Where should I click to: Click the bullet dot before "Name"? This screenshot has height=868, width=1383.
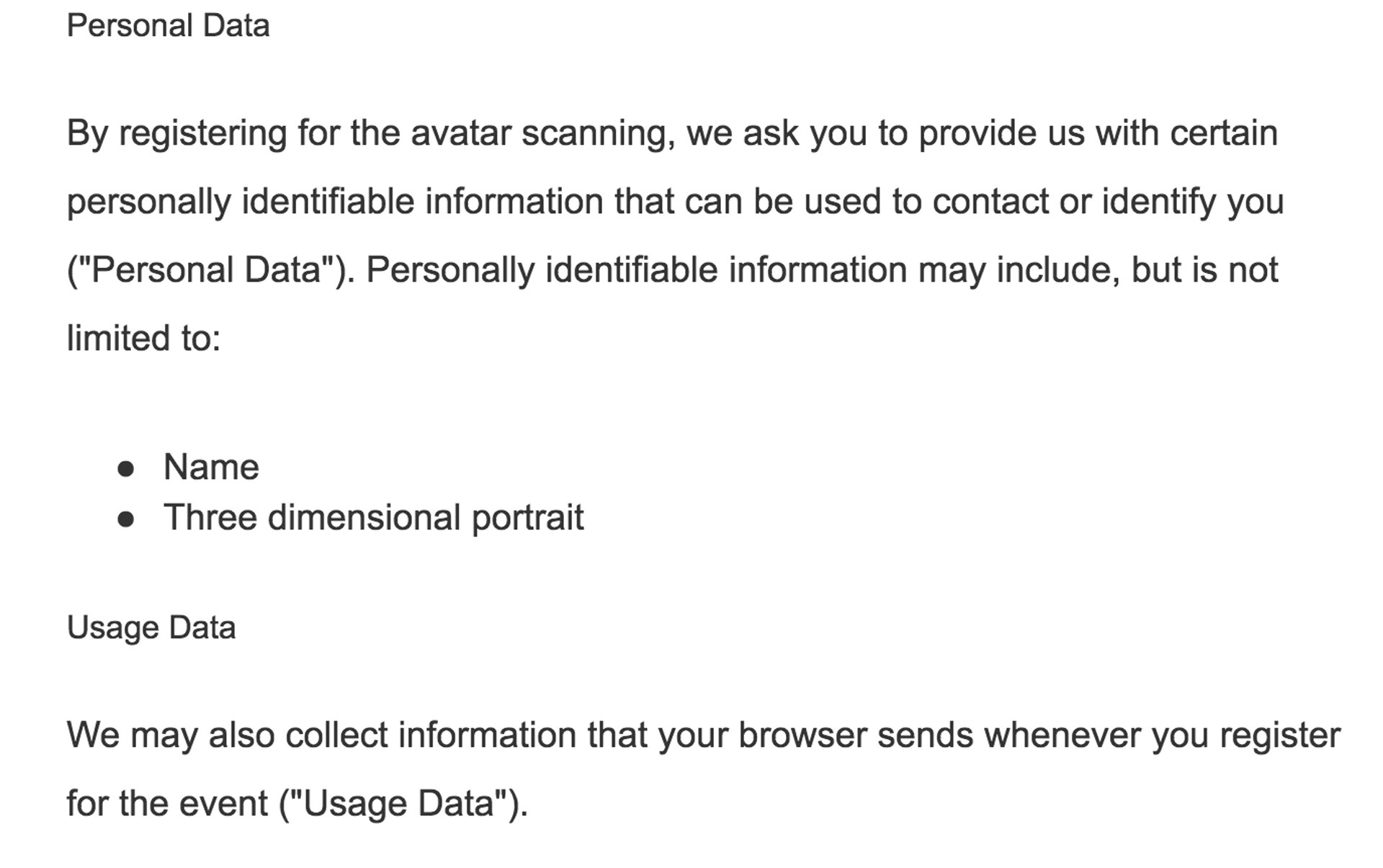126,470
